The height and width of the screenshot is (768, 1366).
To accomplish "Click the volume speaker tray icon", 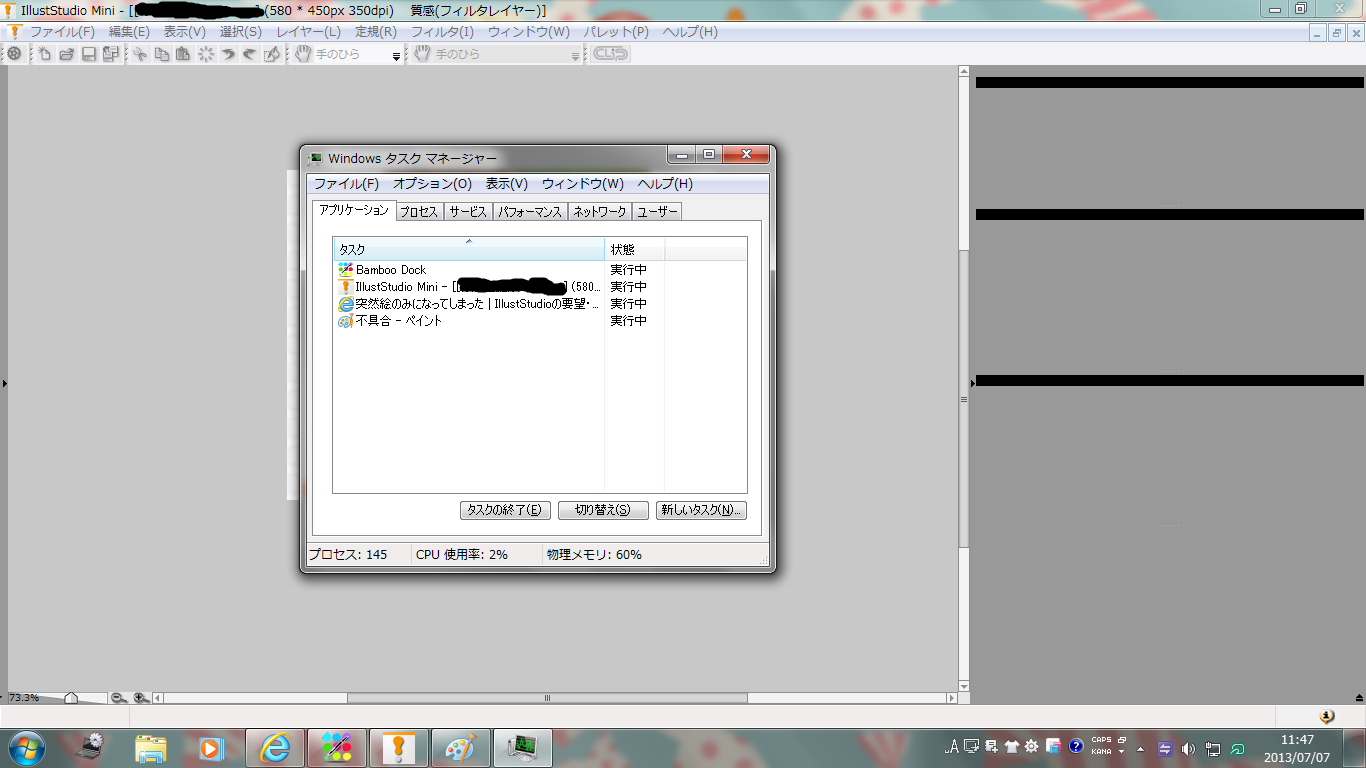I will pyautogui.click(x=1189, y=748).
